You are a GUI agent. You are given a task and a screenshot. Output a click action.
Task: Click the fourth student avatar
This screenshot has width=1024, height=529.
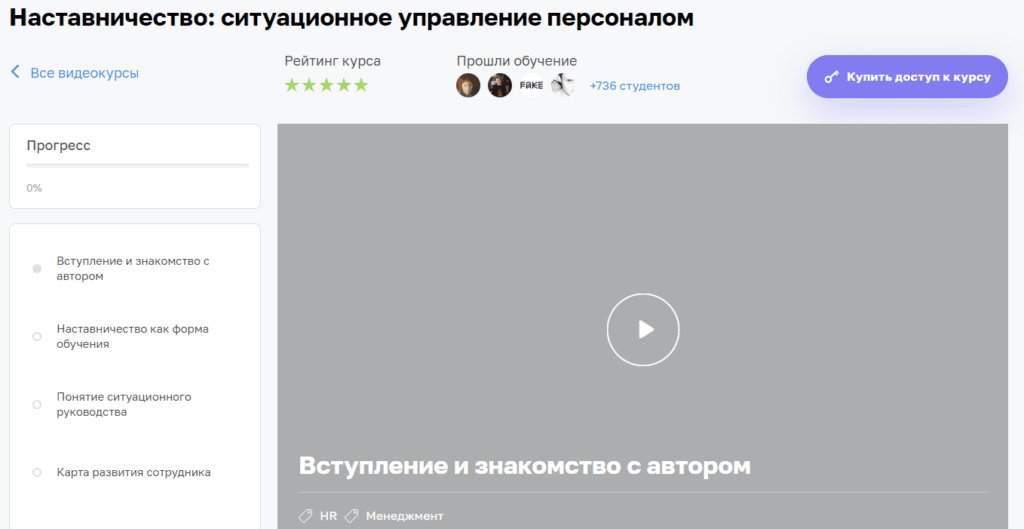[562, 86]
